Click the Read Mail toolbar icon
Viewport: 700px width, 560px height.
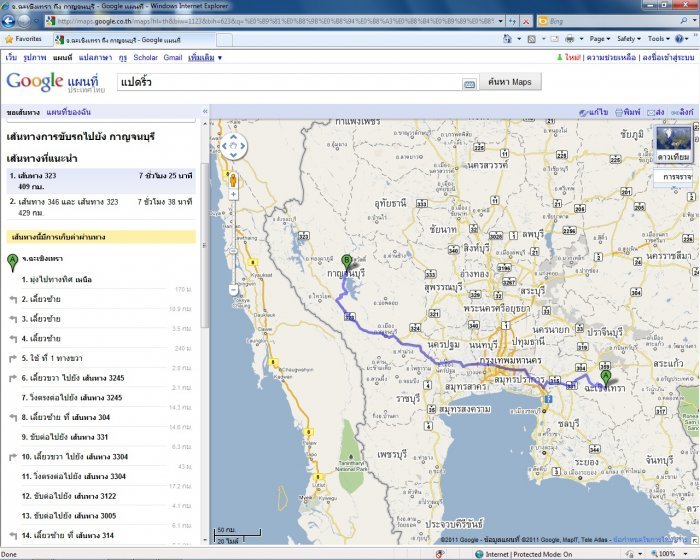pos(554,39)
